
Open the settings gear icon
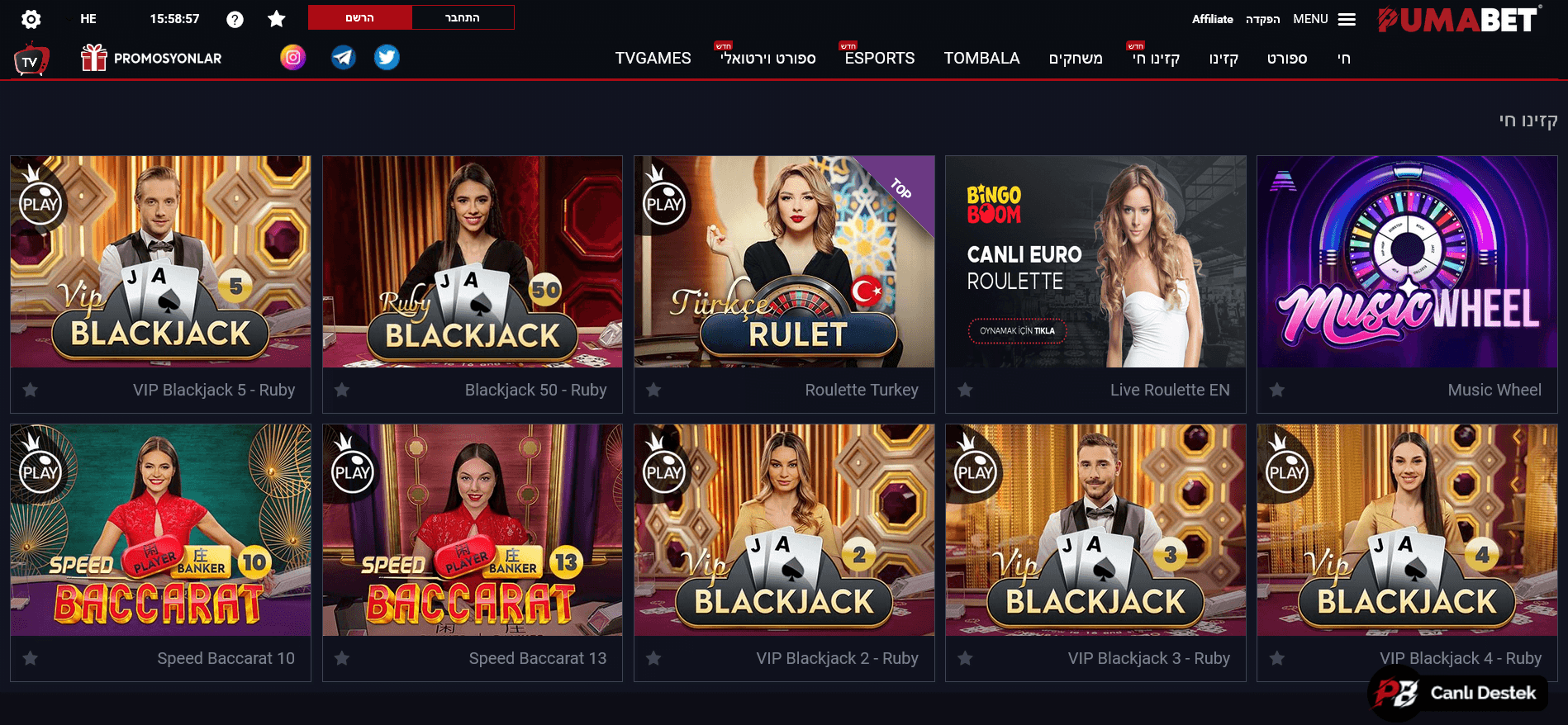pos(31,19)
